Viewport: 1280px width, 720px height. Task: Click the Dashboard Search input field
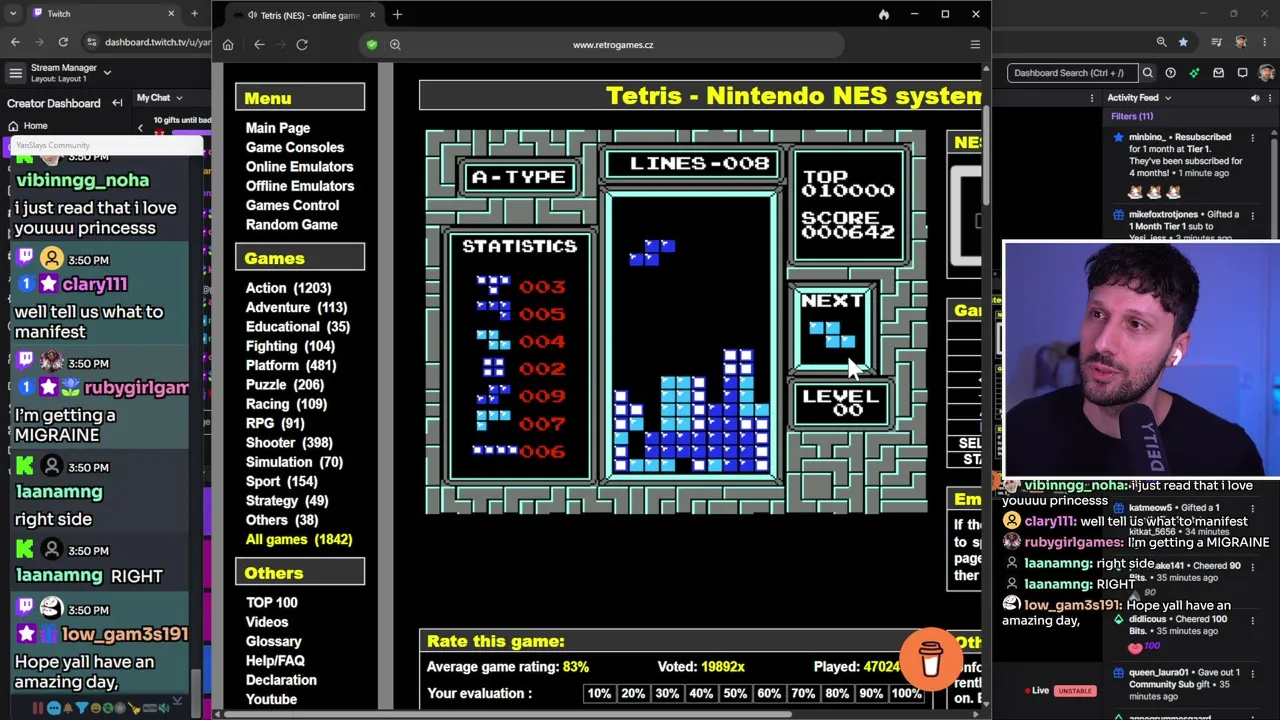coord(1073,72)
